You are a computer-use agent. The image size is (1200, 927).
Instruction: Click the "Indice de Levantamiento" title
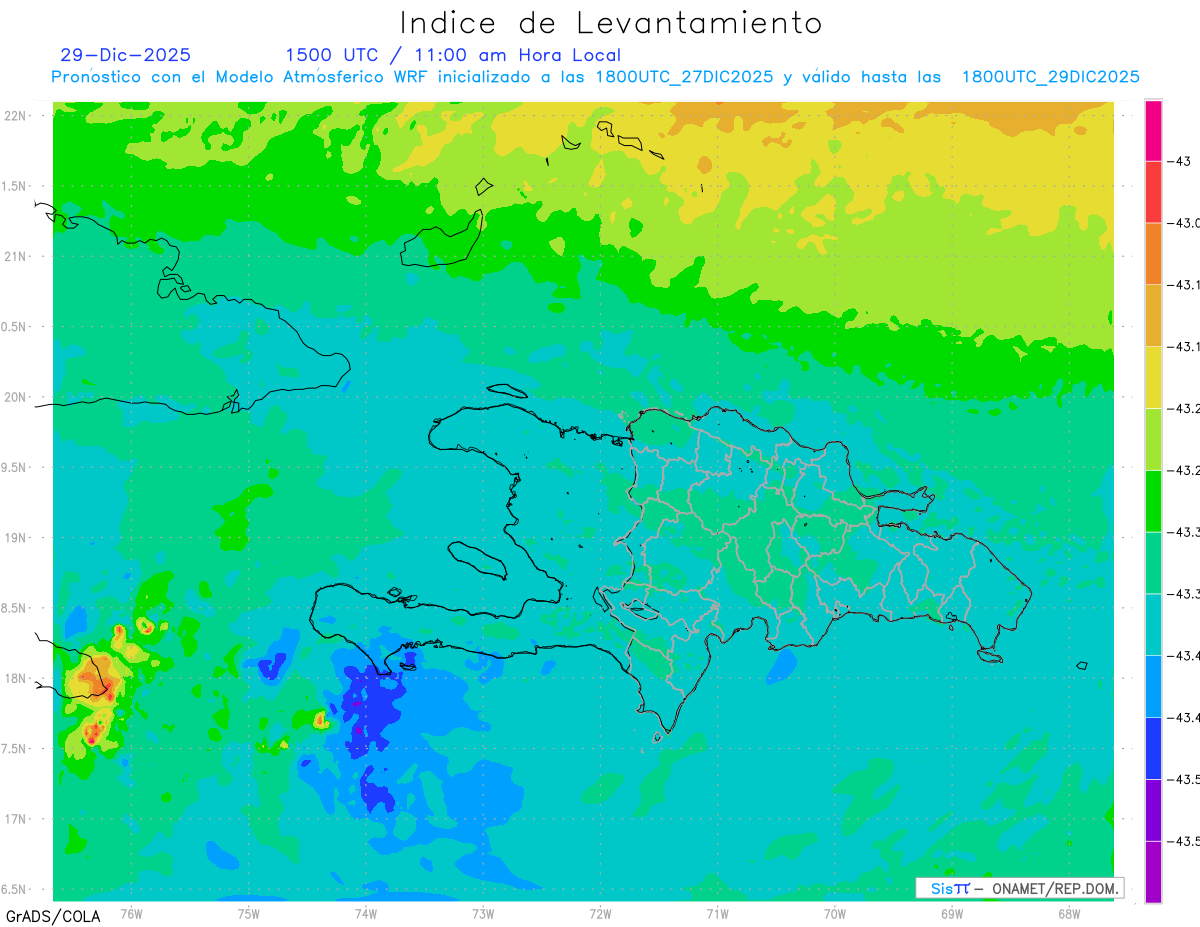(611, 22)
